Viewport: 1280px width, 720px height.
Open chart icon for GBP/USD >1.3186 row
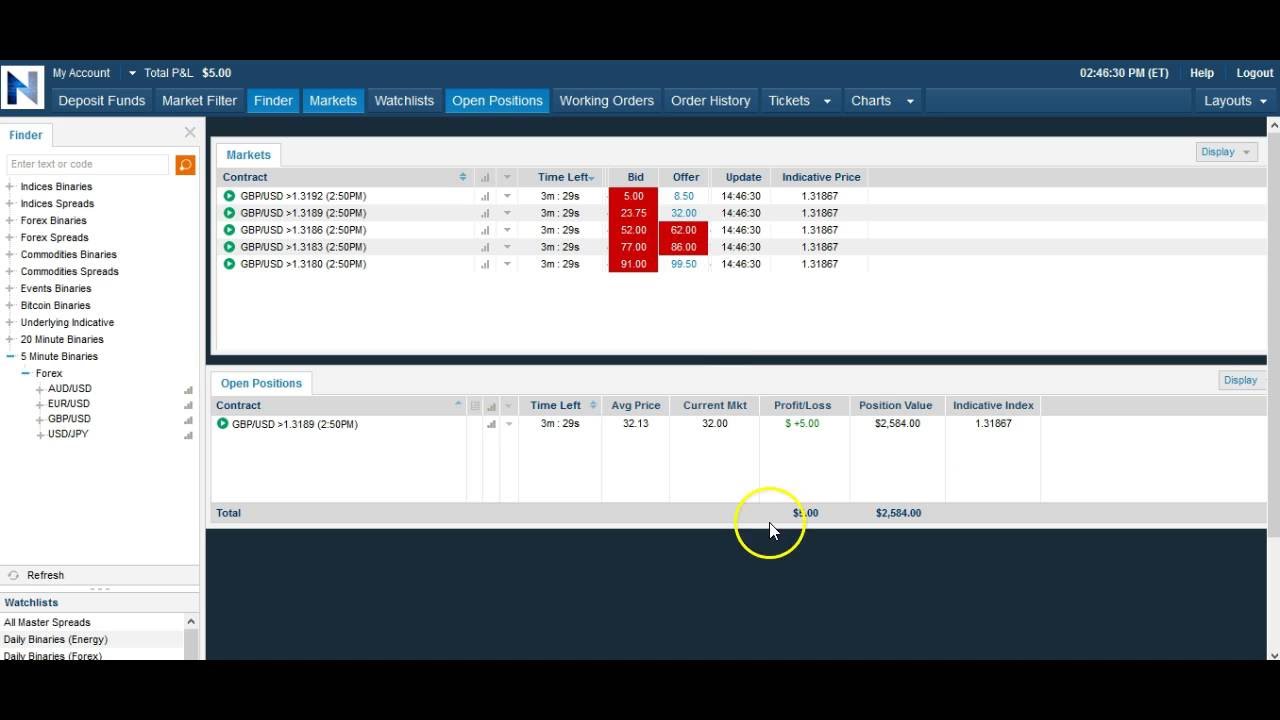[485, 230]
